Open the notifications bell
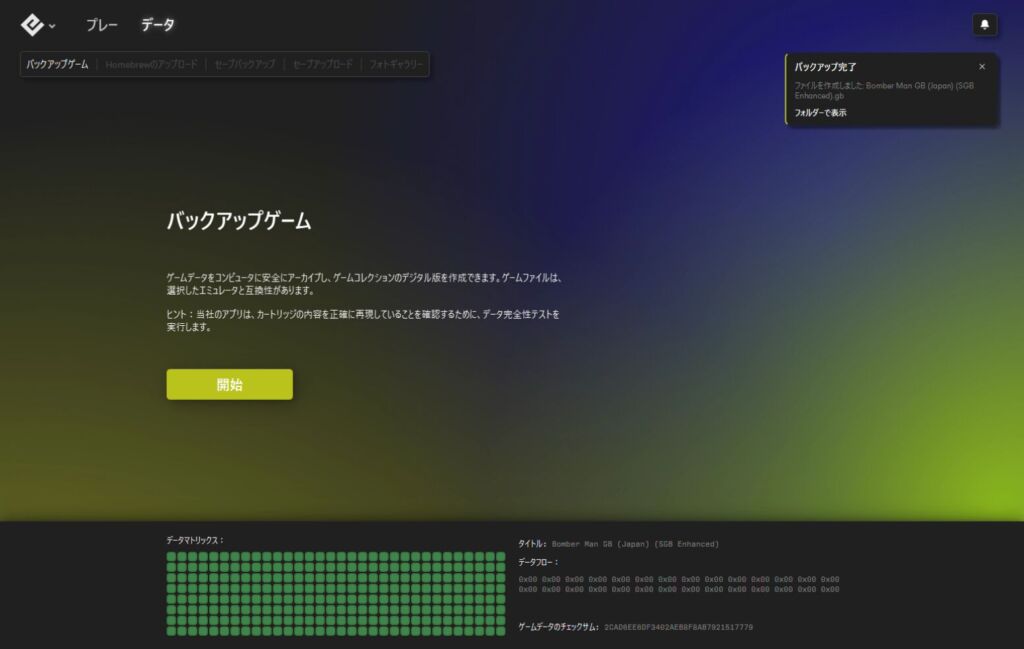 click(x=984, y=25)
